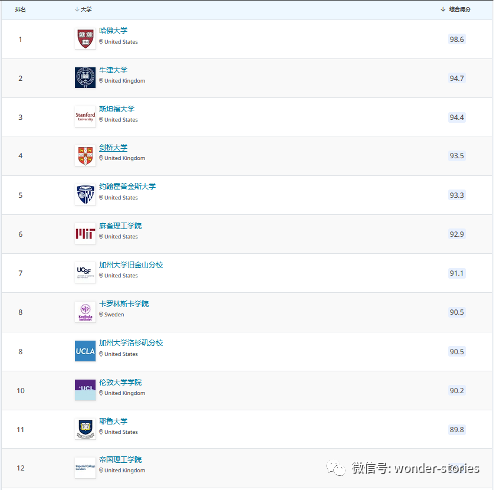Click the 排名 rank column header
Viewport: 495px width, 490px height.
coord(20,10)
